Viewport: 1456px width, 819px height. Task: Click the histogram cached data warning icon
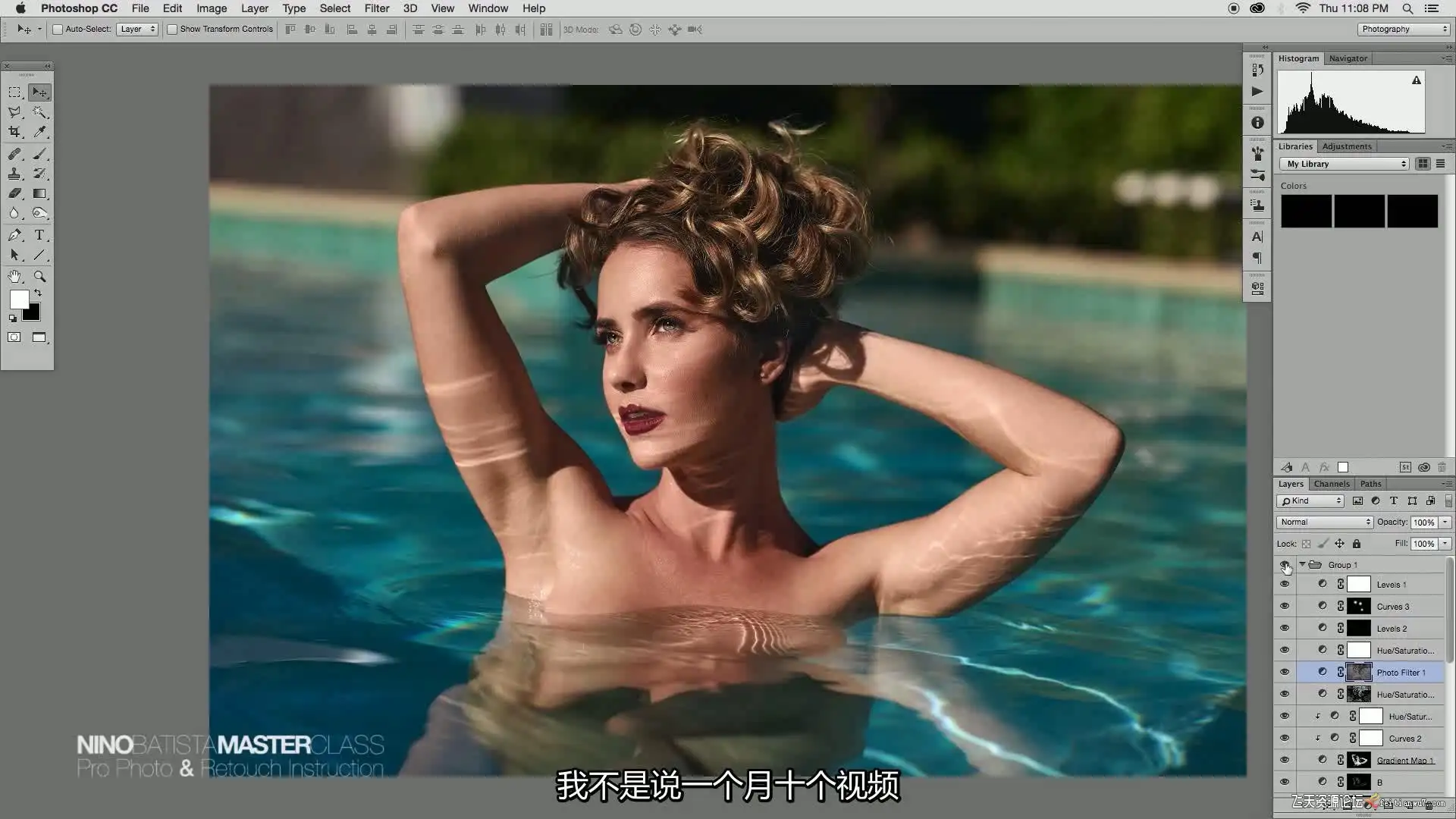pos(1416,80)
